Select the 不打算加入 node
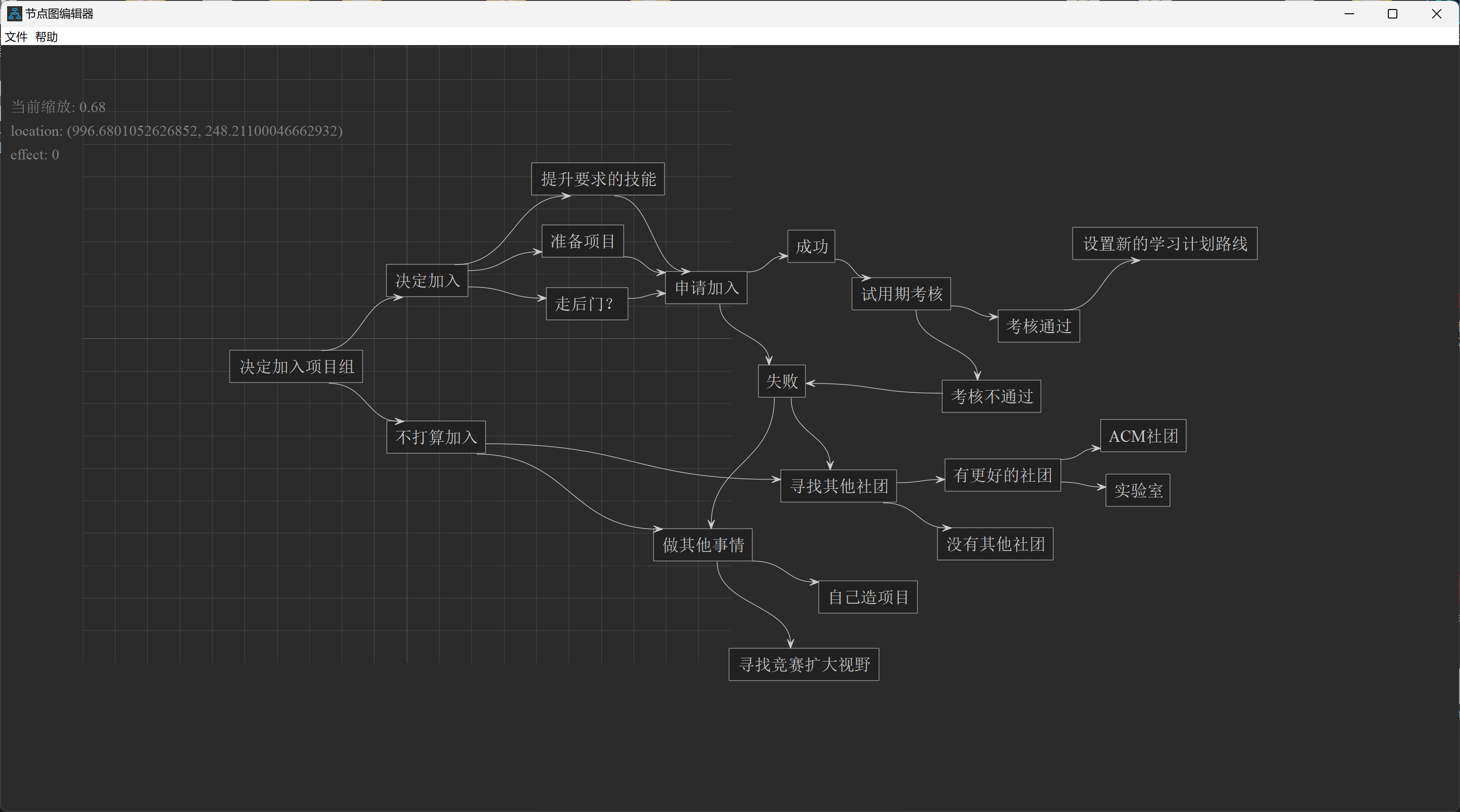Image resolution: width=1460 pixels, height=812 pixels. (x=436, y=437)
